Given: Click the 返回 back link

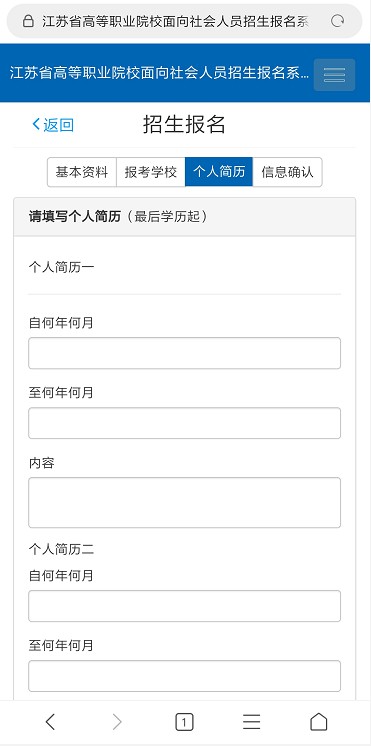Looking at the screenshot, I should point(53,125).
